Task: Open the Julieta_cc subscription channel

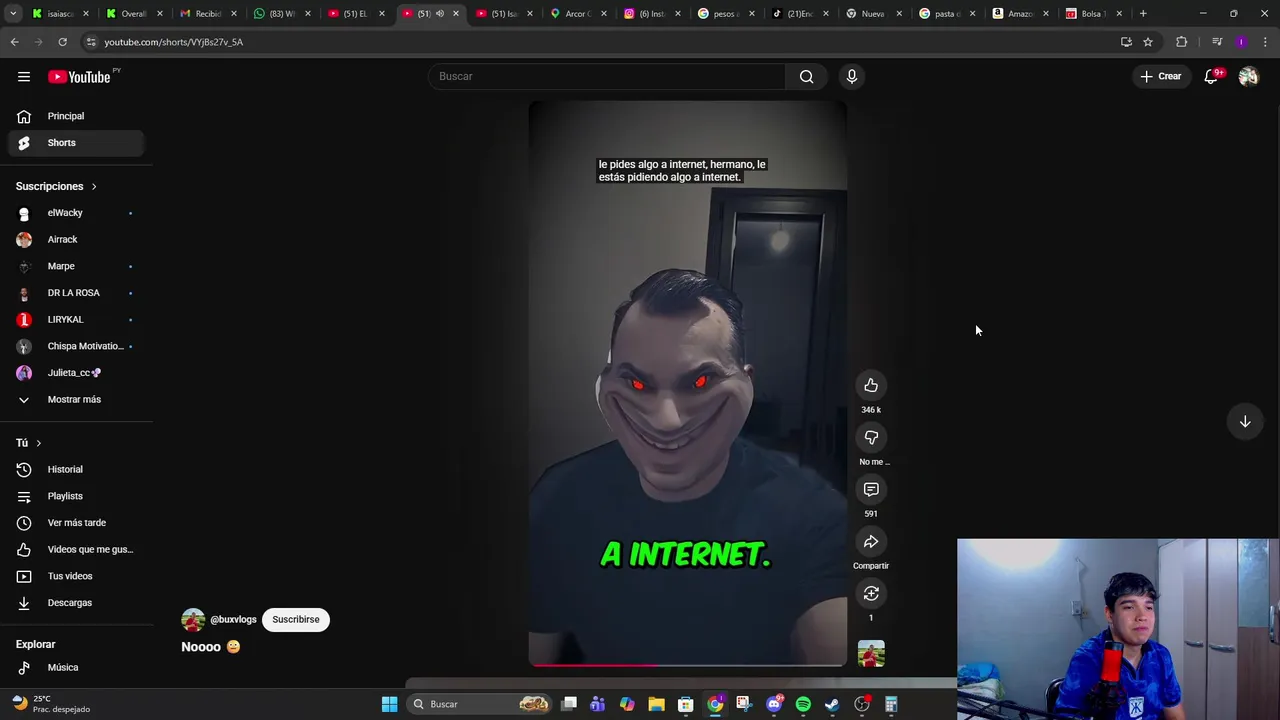Action: 76,372
